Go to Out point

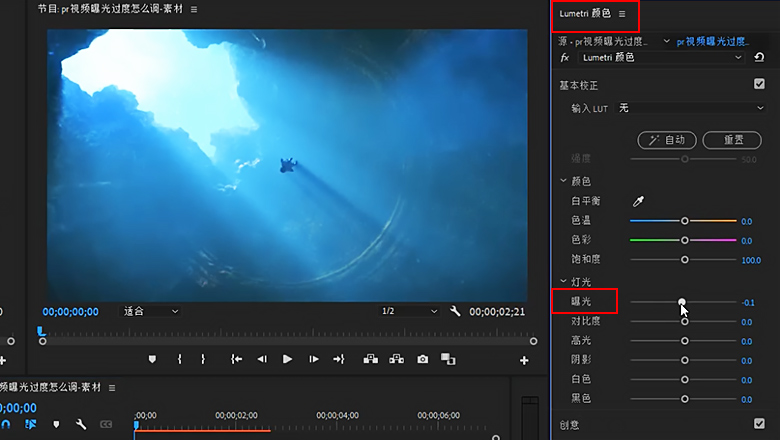coord(339,359)
